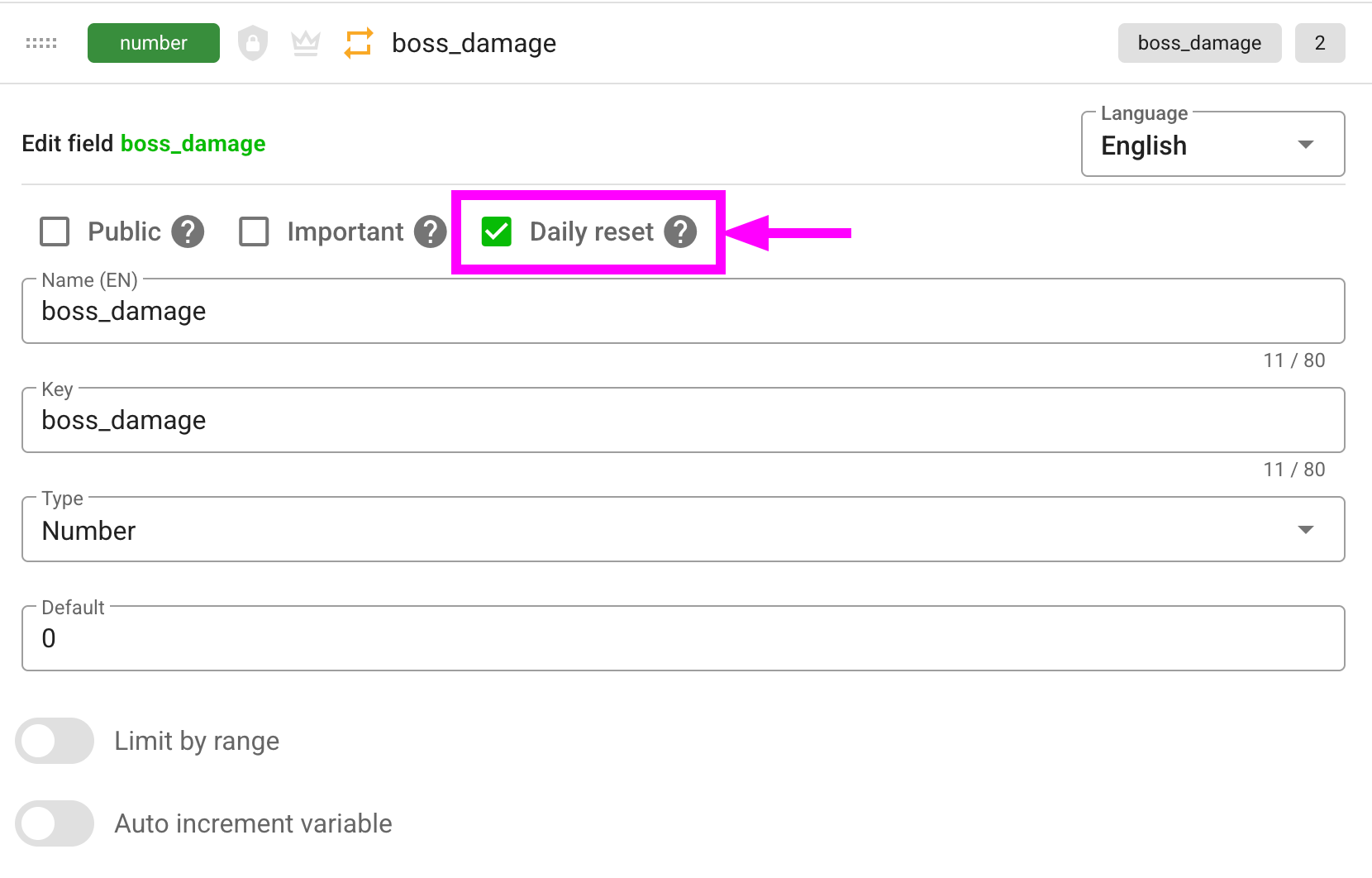Enable Auto increment variable switch
The height and width of the screenshot is (878, 1372).
(55, 823)
